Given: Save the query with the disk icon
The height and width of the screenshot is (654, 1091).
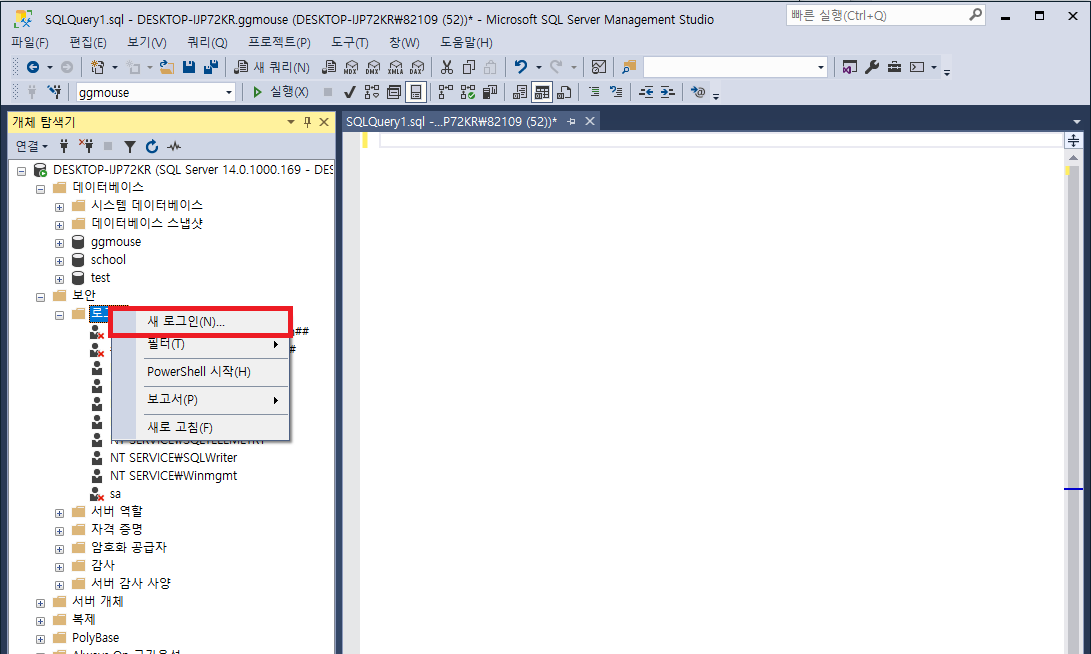Looking at the screenshot, I should pyautogui.click(x=189, y=67).
